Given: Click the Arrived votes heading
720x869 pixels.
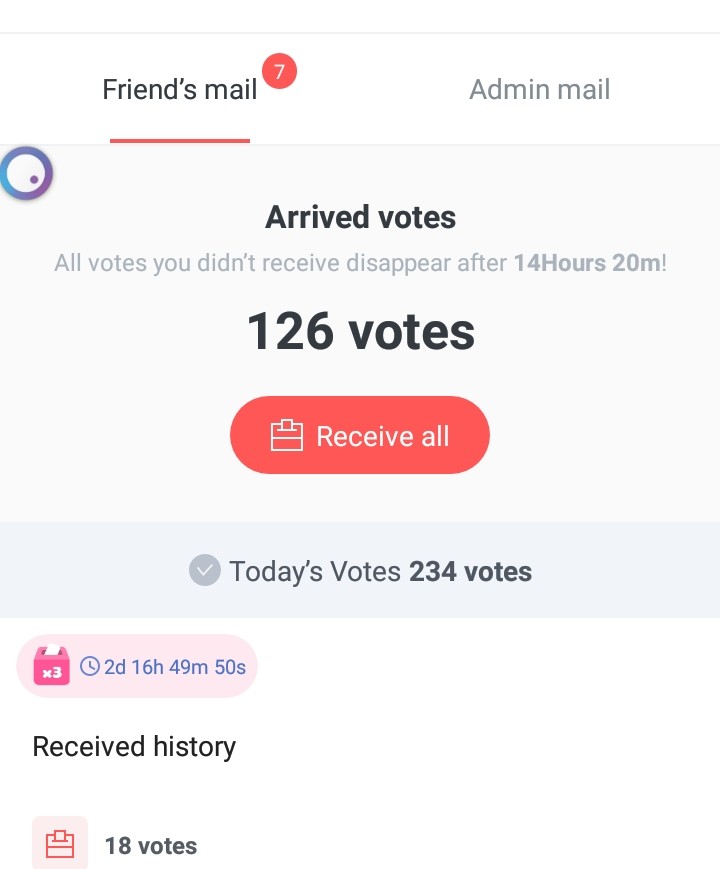Looking at the screenshot, I should pos(360,218).
